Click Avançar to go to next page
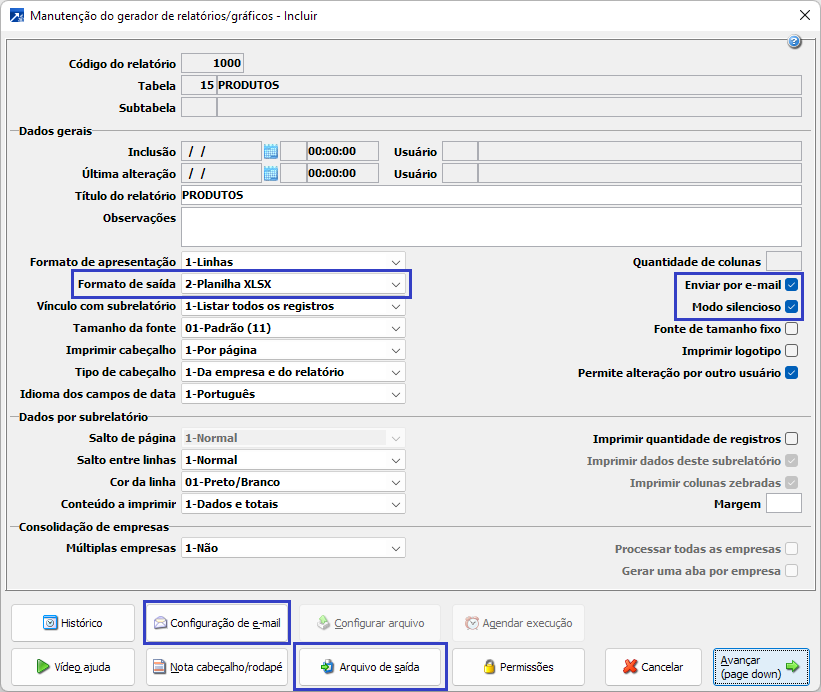 pyautogui.click(x=761, y=667)
